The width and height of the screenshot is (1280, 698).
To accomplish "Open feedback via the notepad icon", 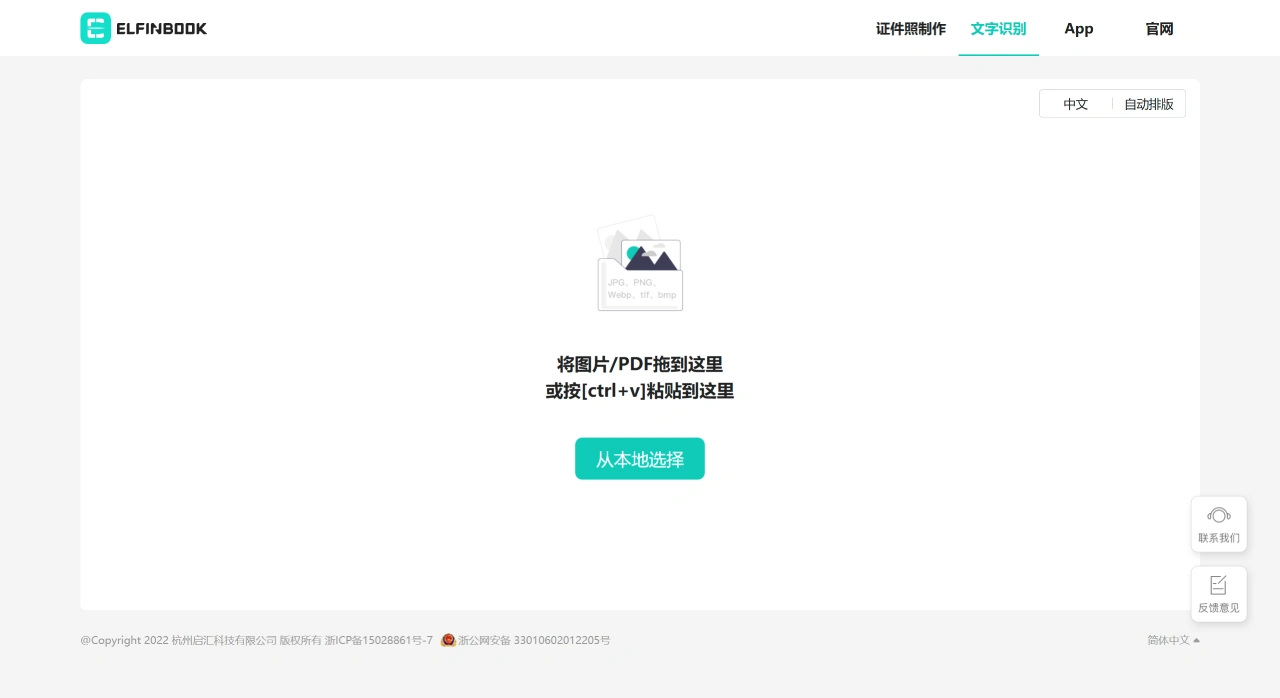I will [1218, 585].
